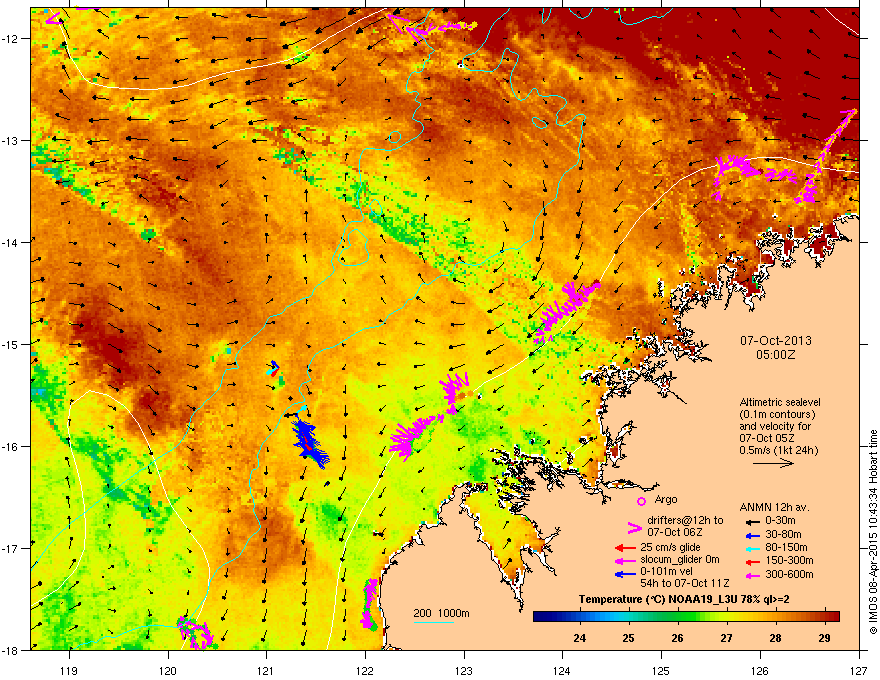Click the 25 cm/s glide legend text
880x680 pixels.
pos(672,547)
